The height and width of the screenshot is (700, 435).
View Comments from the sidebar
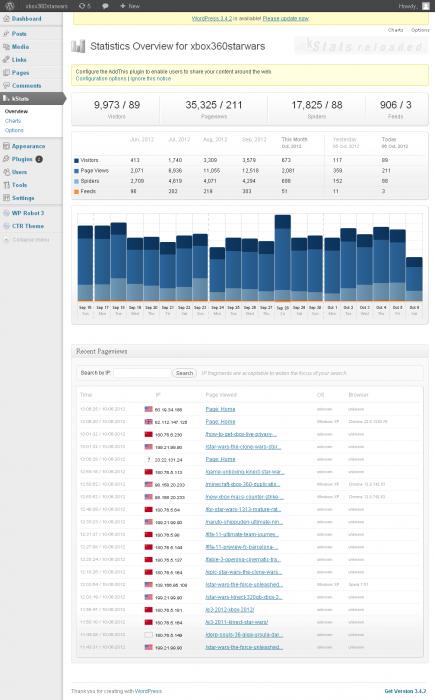[26, 85]
